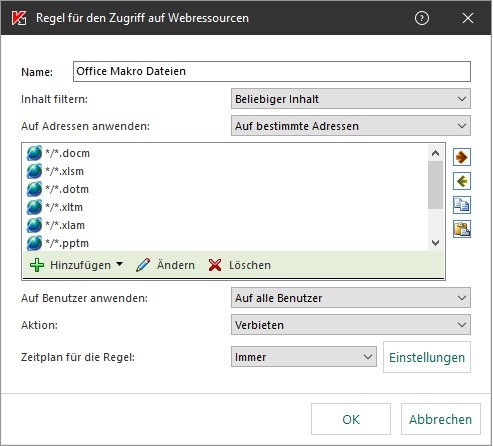493x446 pixels.
Task: Confirm the rule with OK
Action: tap(351, 419)
